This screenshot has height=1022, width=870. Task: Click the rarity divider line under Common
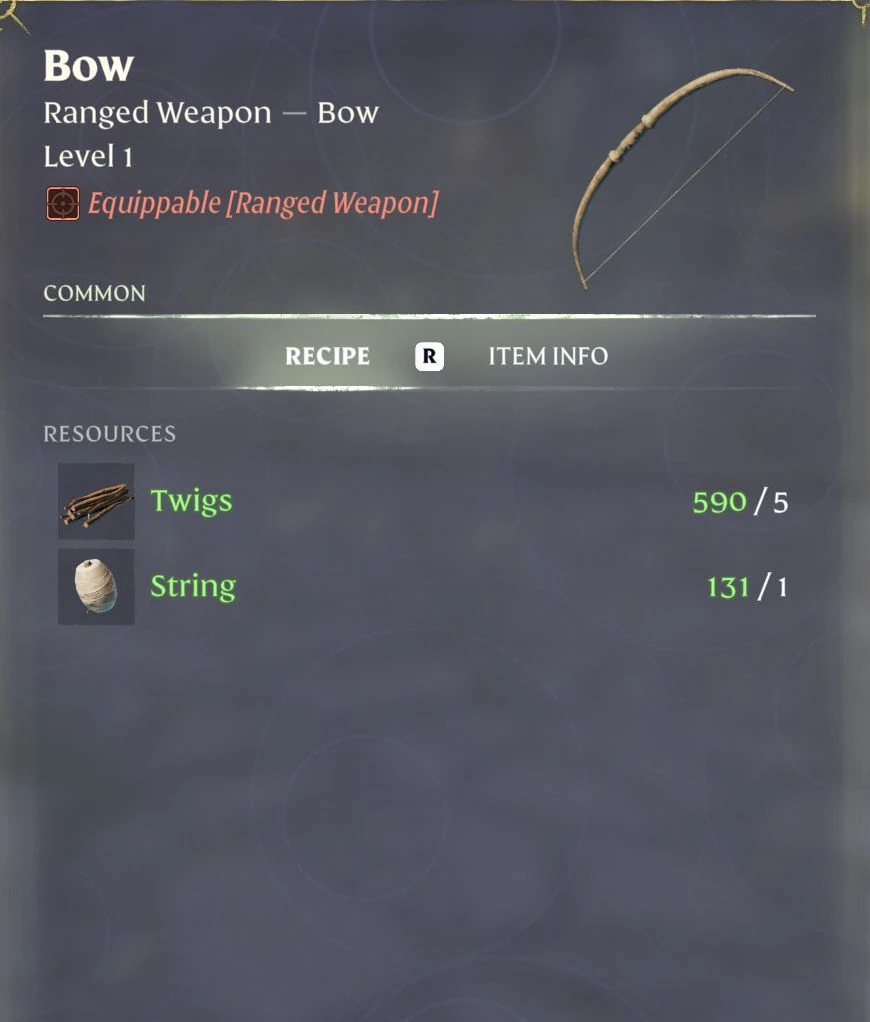pyautogui.click(x=429, y=316)
